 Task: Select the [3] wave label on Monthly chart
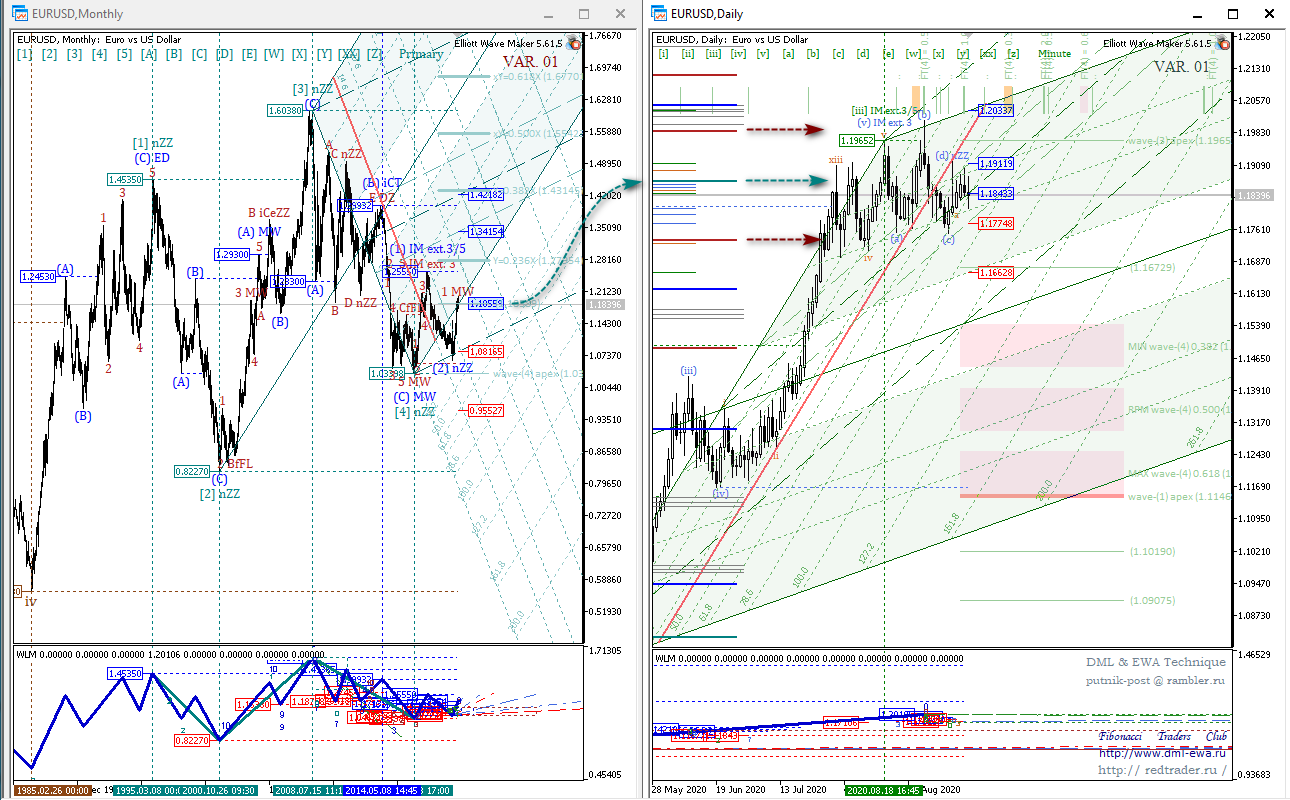[74, 54]
